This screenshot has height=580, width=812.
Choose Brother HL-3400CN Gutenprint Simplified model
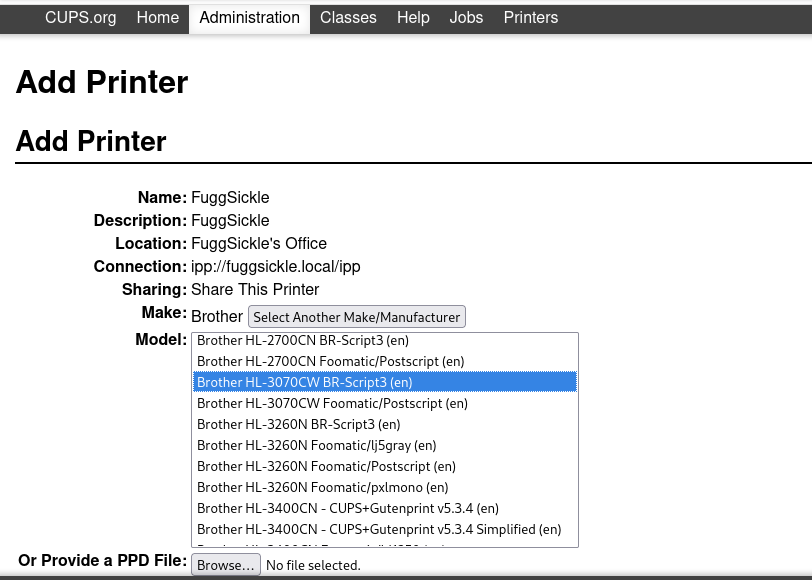379,529
